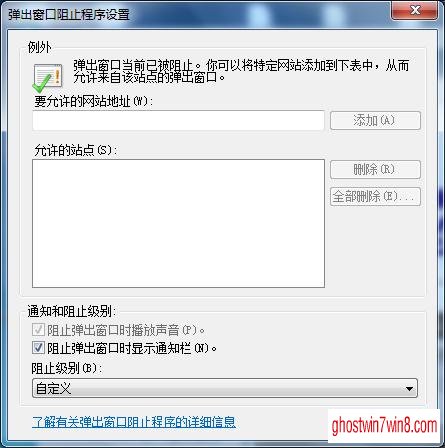Click the 要允许的网站地址(W) label
The height and width of the screenshot is (448, 445).
coord(93,101)
